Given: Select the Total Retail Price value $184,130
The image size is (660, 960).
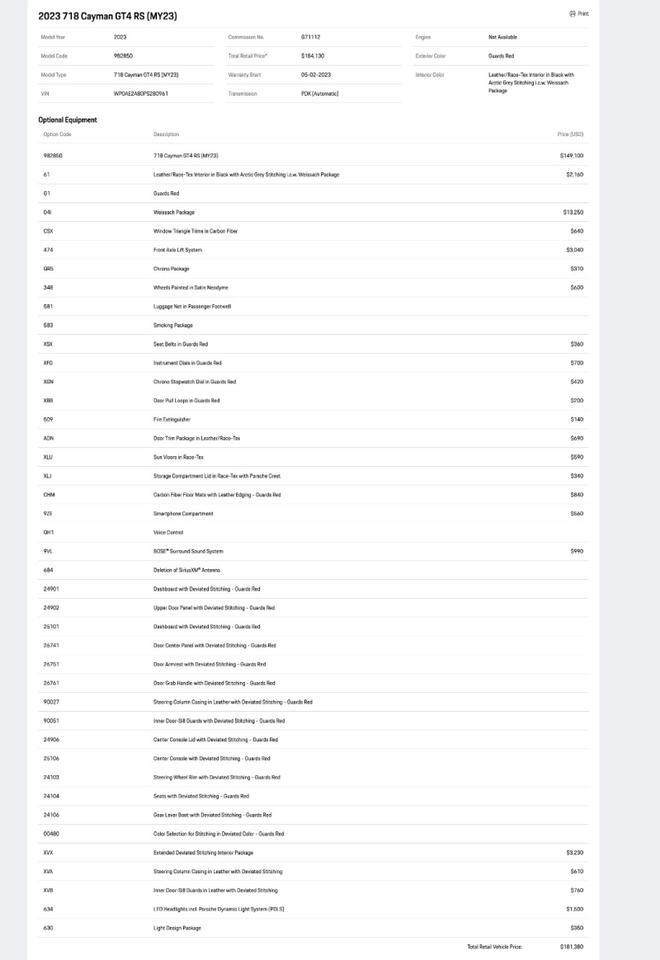Looking at the screenshot, I should click(312, 56).
